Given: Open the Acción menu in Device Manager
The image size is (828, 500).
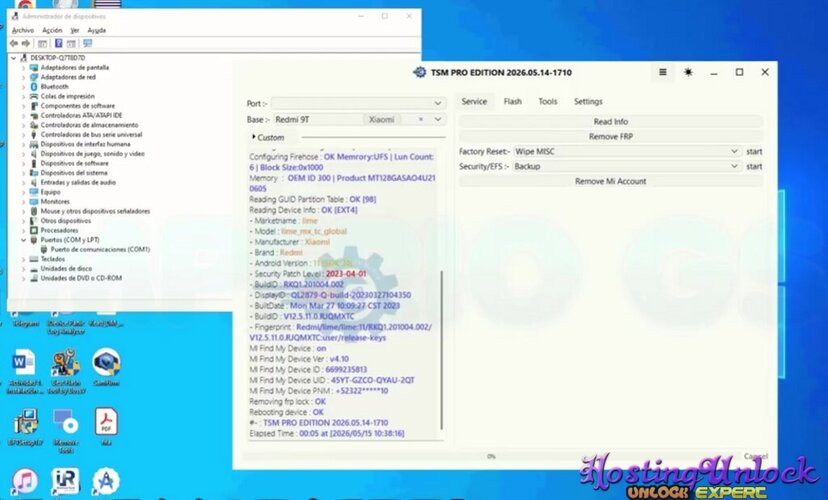Looking at the screenshot, I should (52, 31).
